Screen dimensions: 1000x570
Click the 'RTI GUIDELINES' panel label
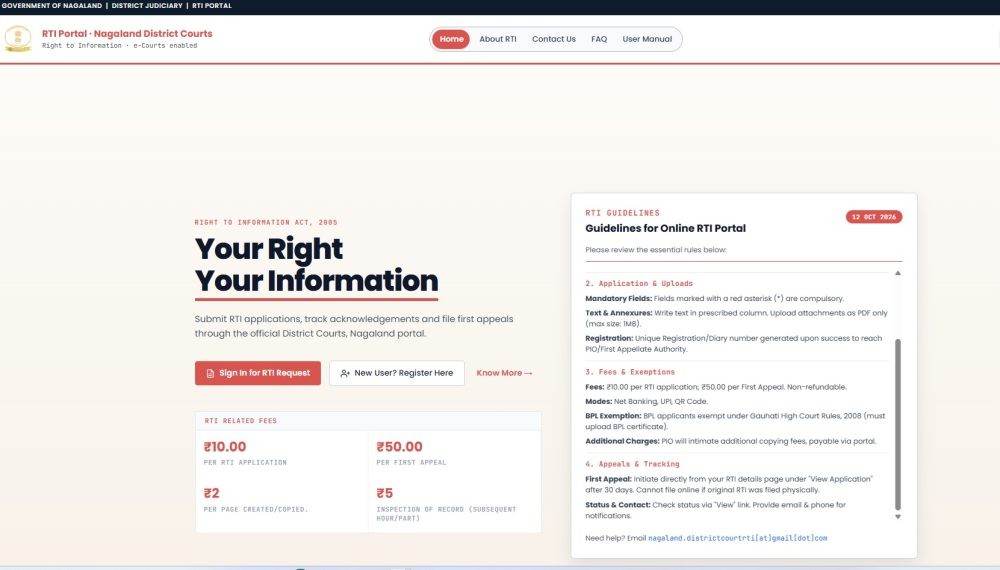622,213
